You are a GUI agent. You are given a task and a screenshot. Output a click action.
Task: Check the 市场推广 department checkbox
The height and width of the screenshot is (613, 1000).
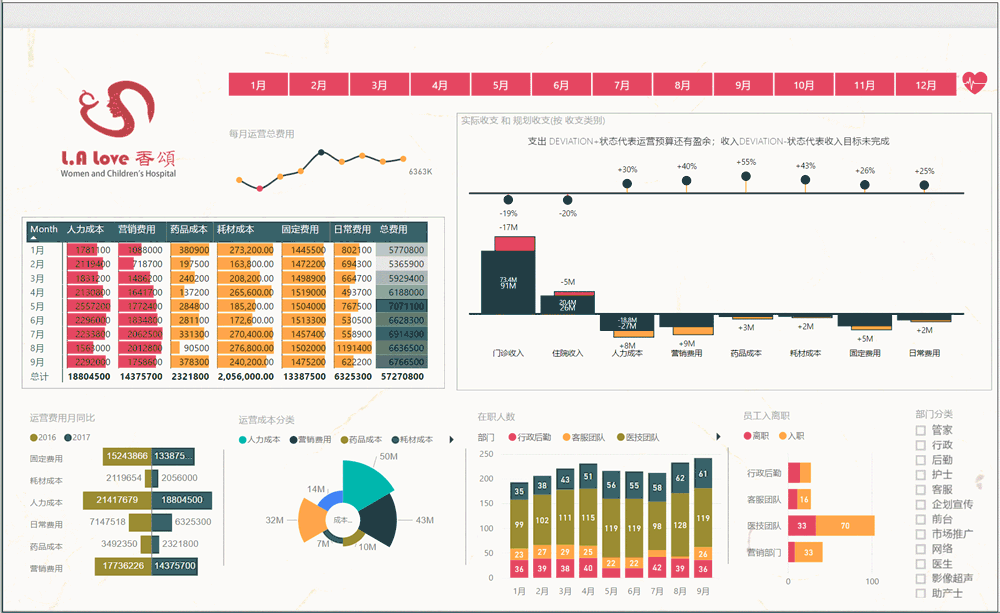tap(920, 534)
